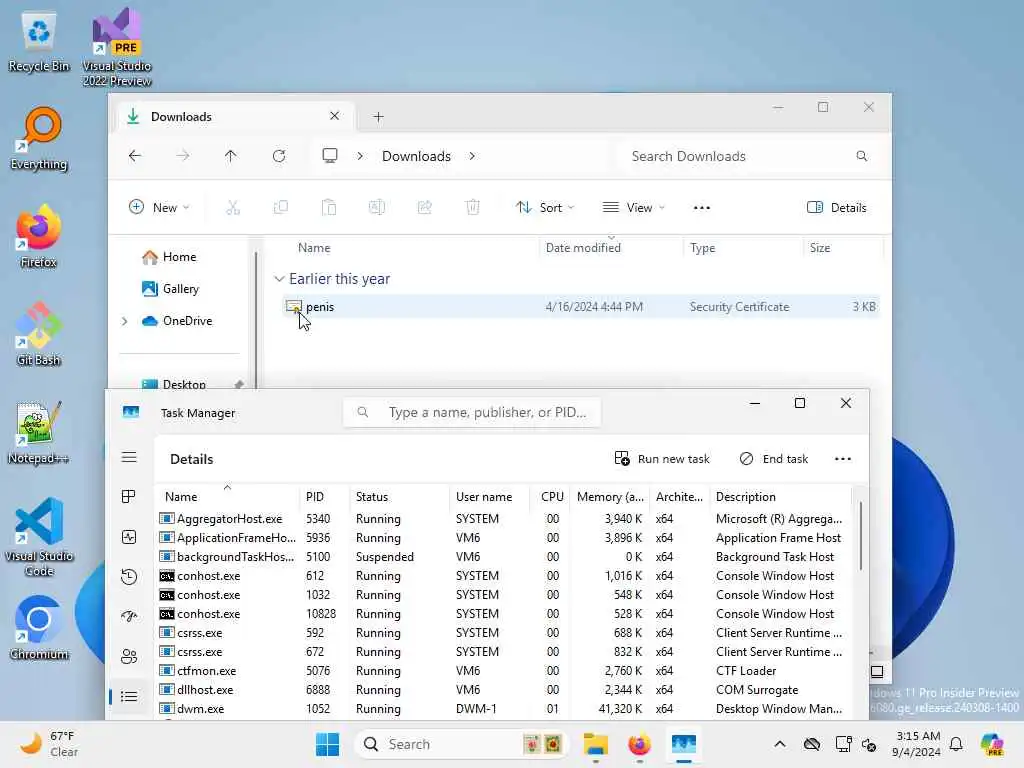Launch Firefox from the desktop
Image resolution: width=1024 pixels, height=768 pixels.
click(39, 237)
